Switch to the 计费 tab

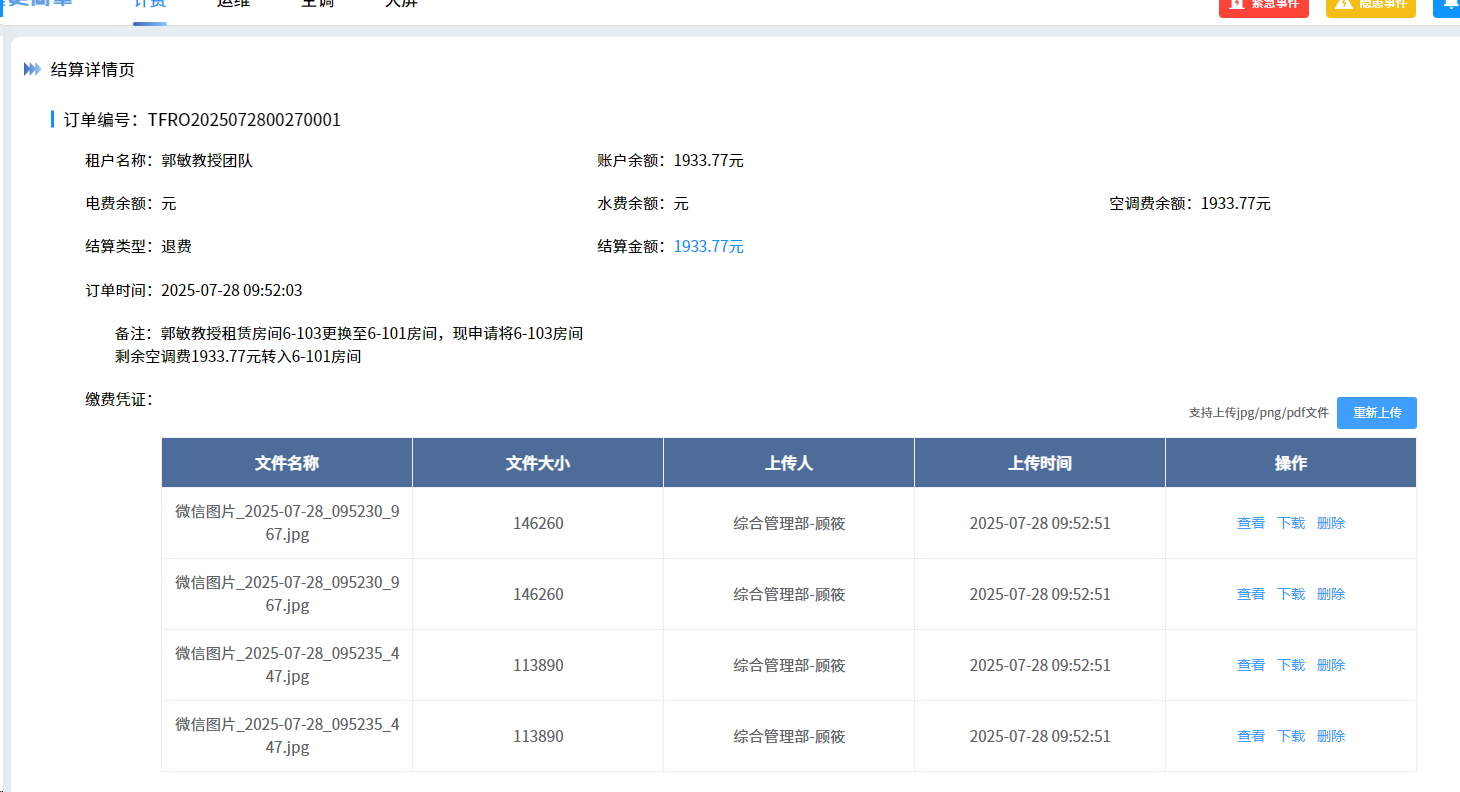pyautogui.click(x=150, y=4)
